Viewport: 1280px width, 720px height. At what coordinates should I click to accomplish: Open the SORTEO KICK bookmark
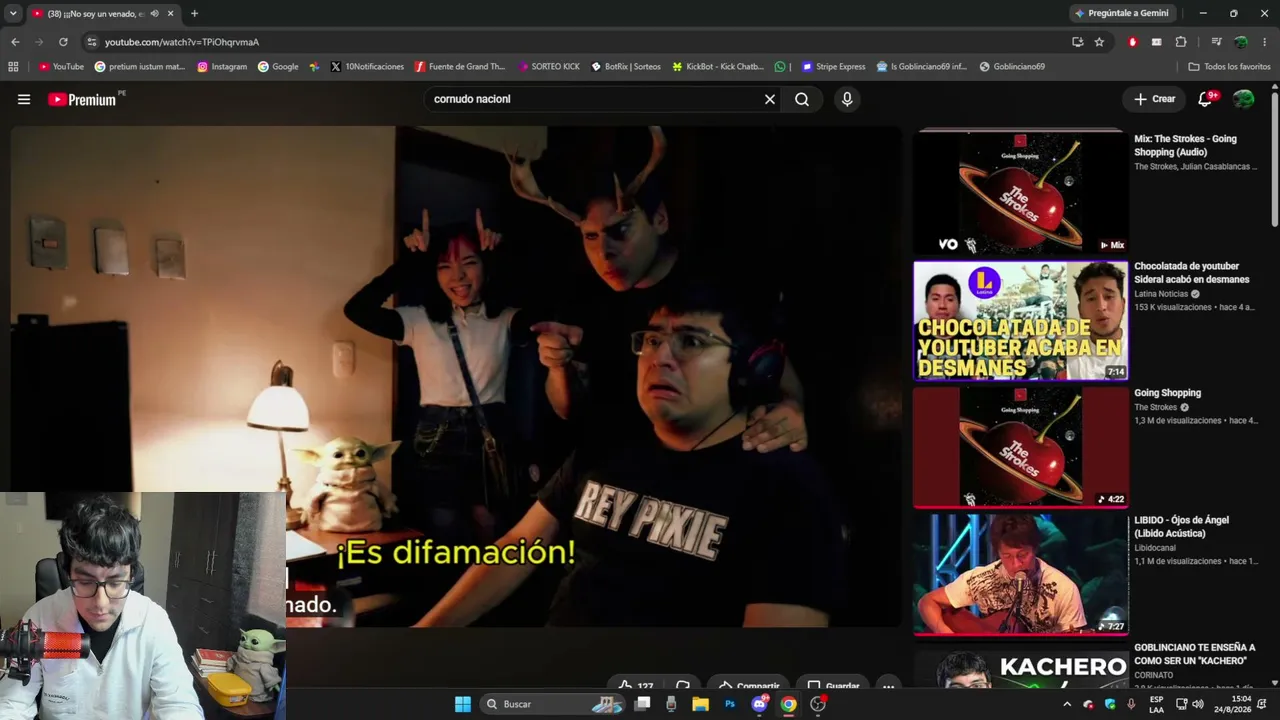[549, 67]
